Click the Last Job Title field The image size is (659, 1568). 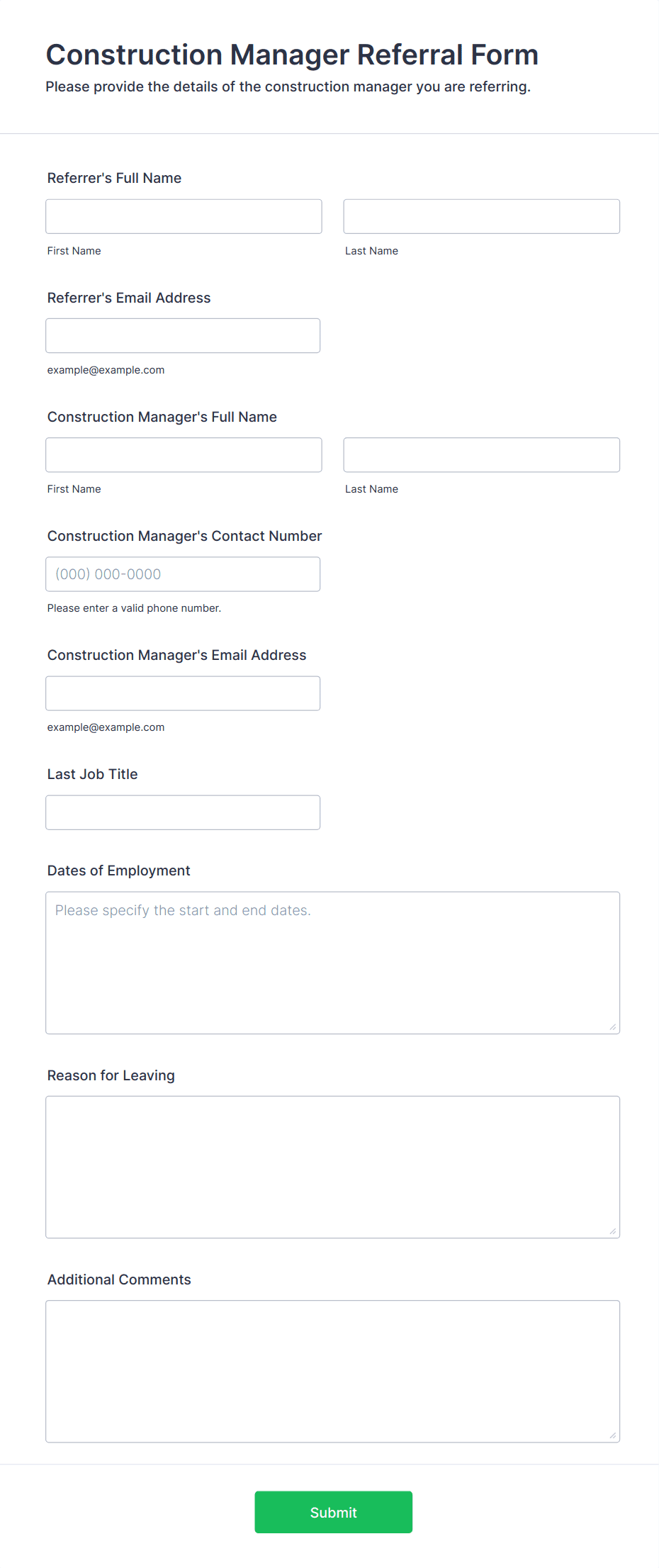point(183,812)
